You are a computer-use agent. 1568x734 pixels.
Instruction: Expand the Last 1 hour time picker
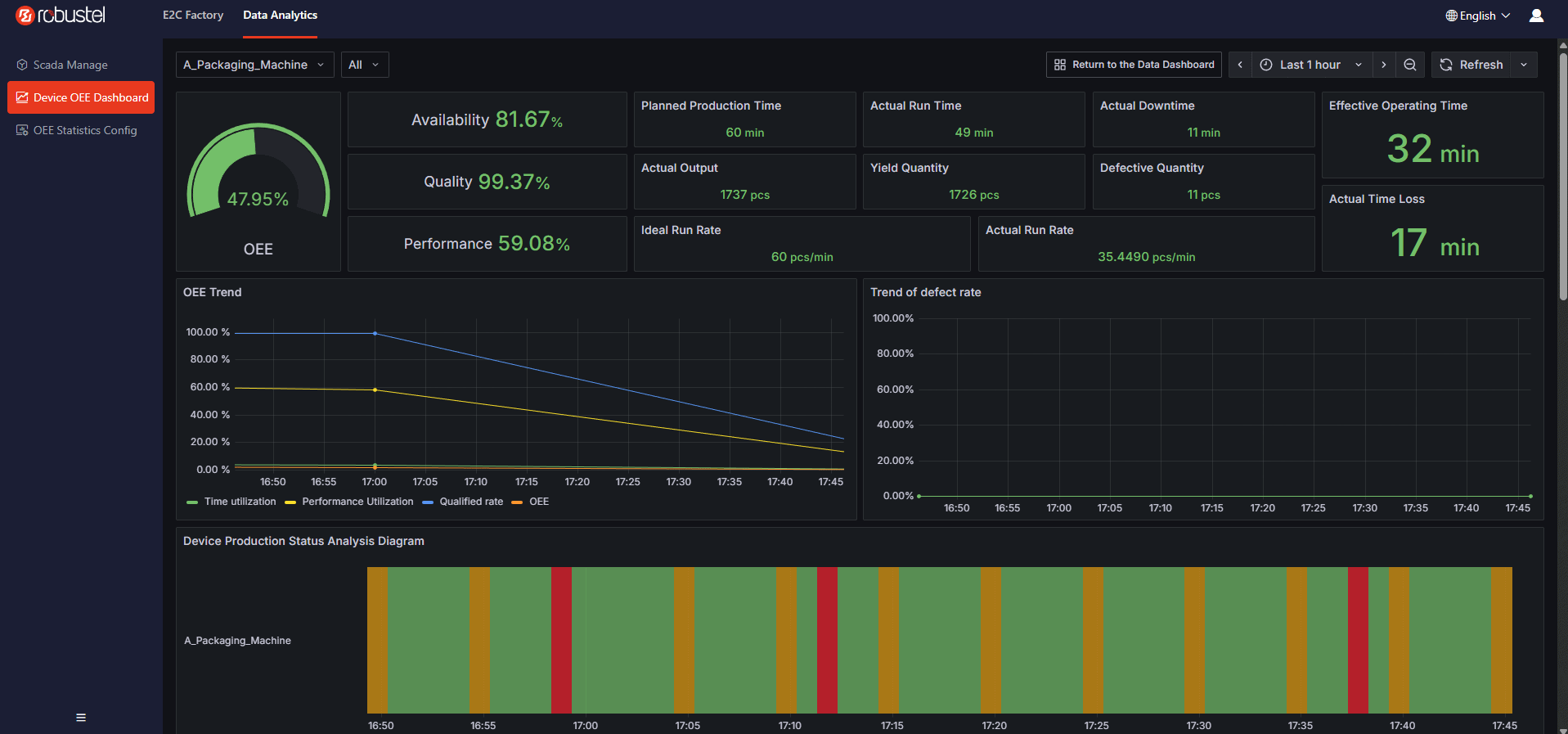[1311, 65]
